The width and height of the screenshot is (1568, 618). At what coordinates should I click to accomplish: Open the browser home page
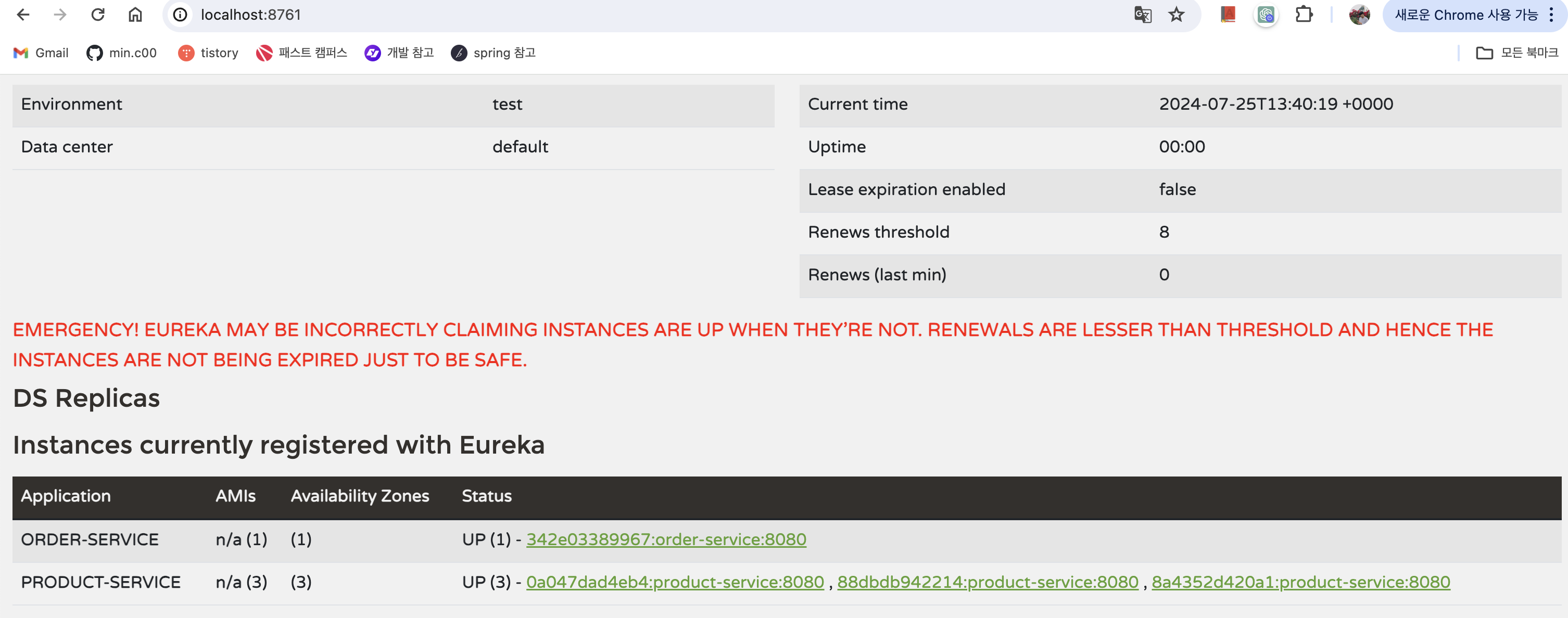135,15
